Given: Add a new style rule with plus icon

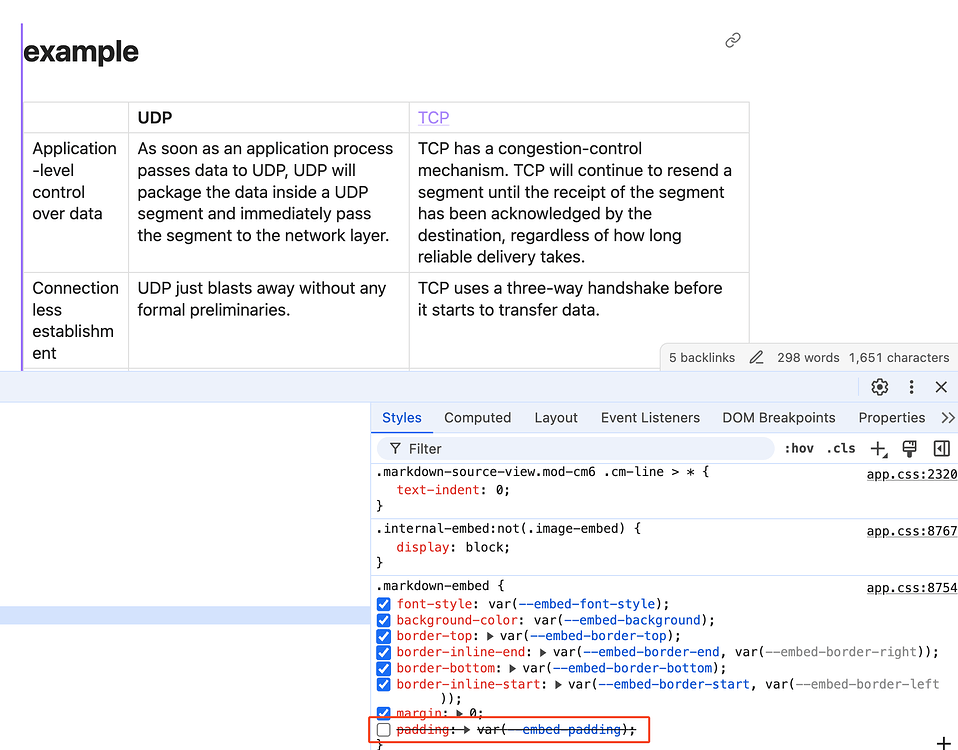Looking at the screenshot, I should 879,449.
